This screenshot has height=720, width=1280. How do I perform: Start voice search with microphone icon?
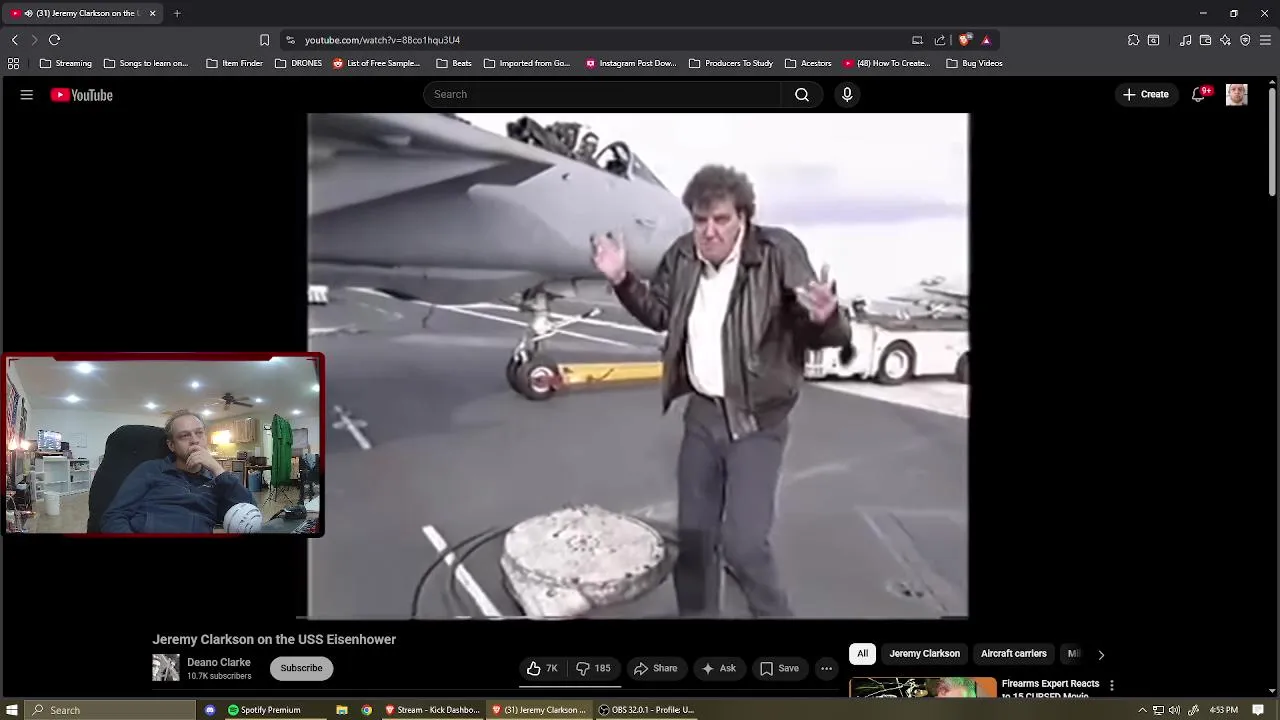click(847, 94)
